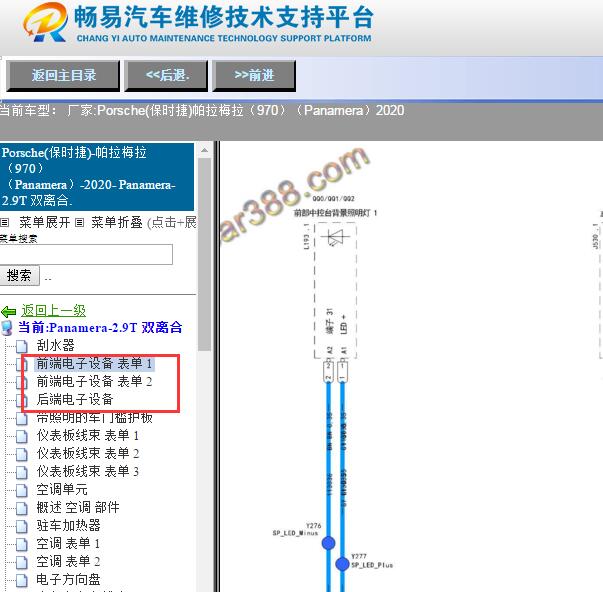Click the document icon beside 刮水器
Image resolution: width=603 pixels, height=592 pixels.
point(22,346)
